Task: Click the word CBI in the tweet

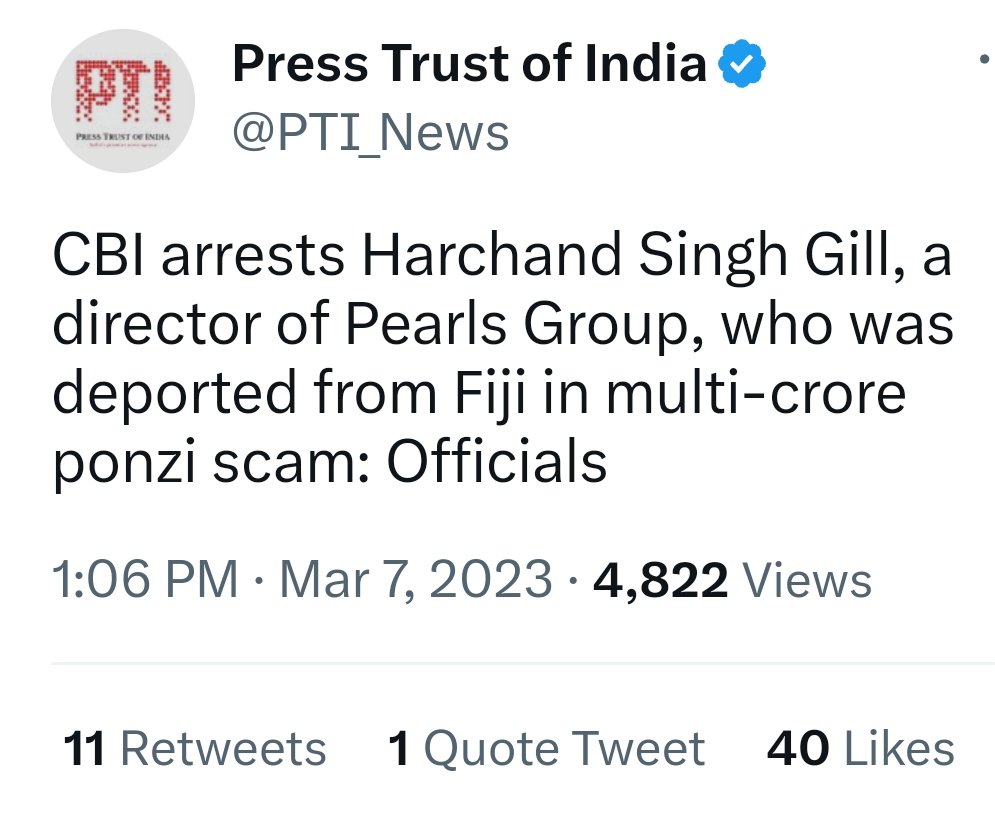Action: pyautogui.click(x=98, y=259)
